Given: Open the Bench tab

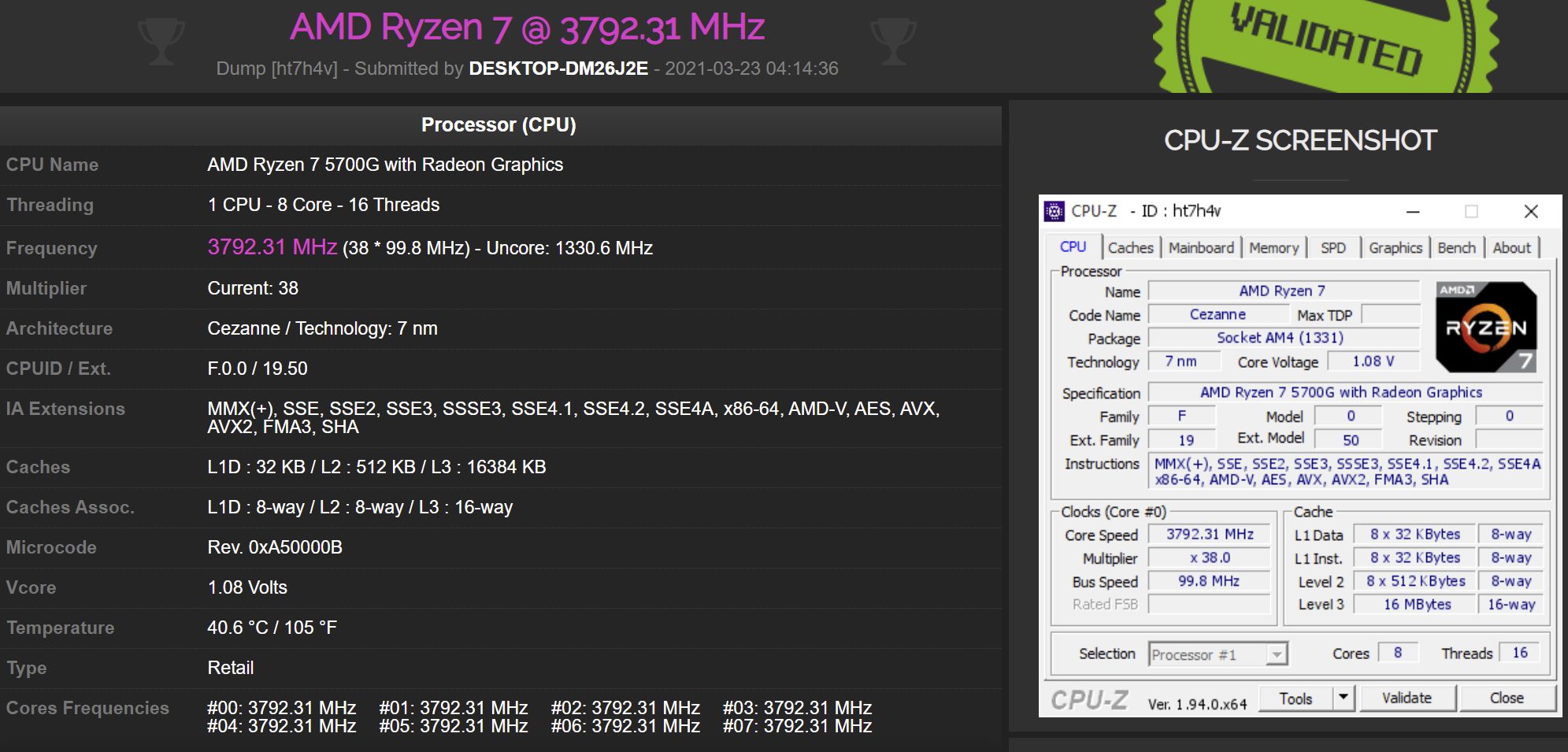Looking at the screenshot, I should point(1456,248).
